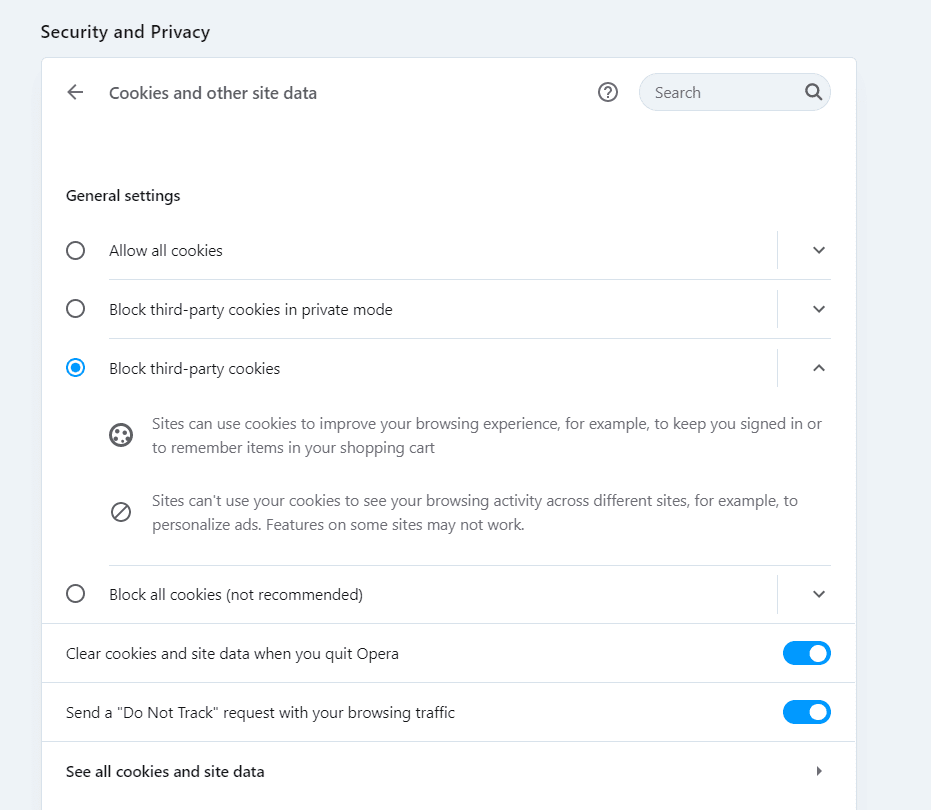The height and width of the screenshot is (810, 931).
Task: Collapse Block third-party cookies details
Action: pyautogui.click(x=819, y=368)
